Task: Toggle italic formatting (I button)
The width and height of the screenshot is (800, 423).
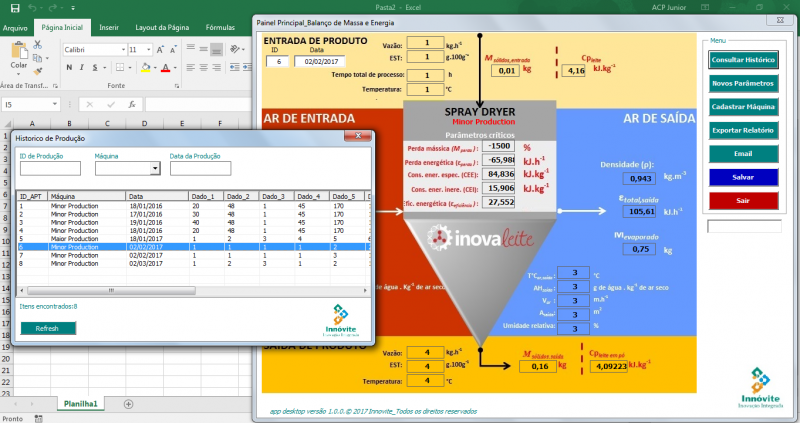Action: pos(82,67)
